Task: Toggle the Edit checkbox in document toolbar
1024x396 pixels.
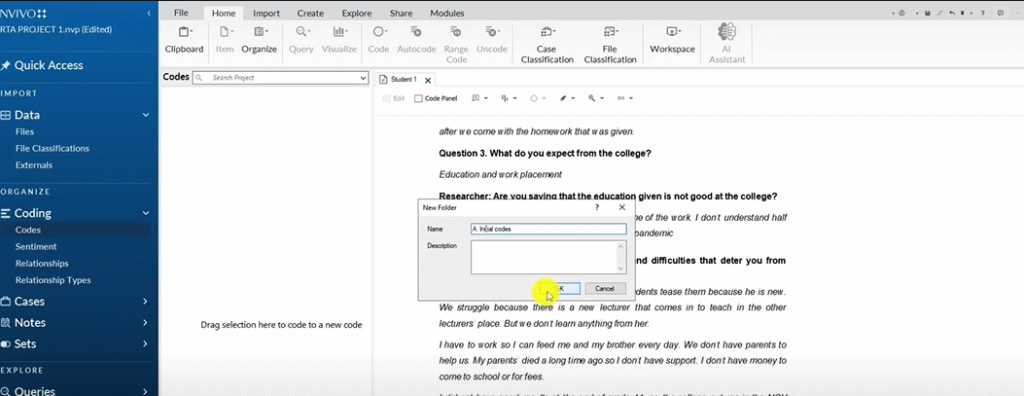Action: [386, 99]
